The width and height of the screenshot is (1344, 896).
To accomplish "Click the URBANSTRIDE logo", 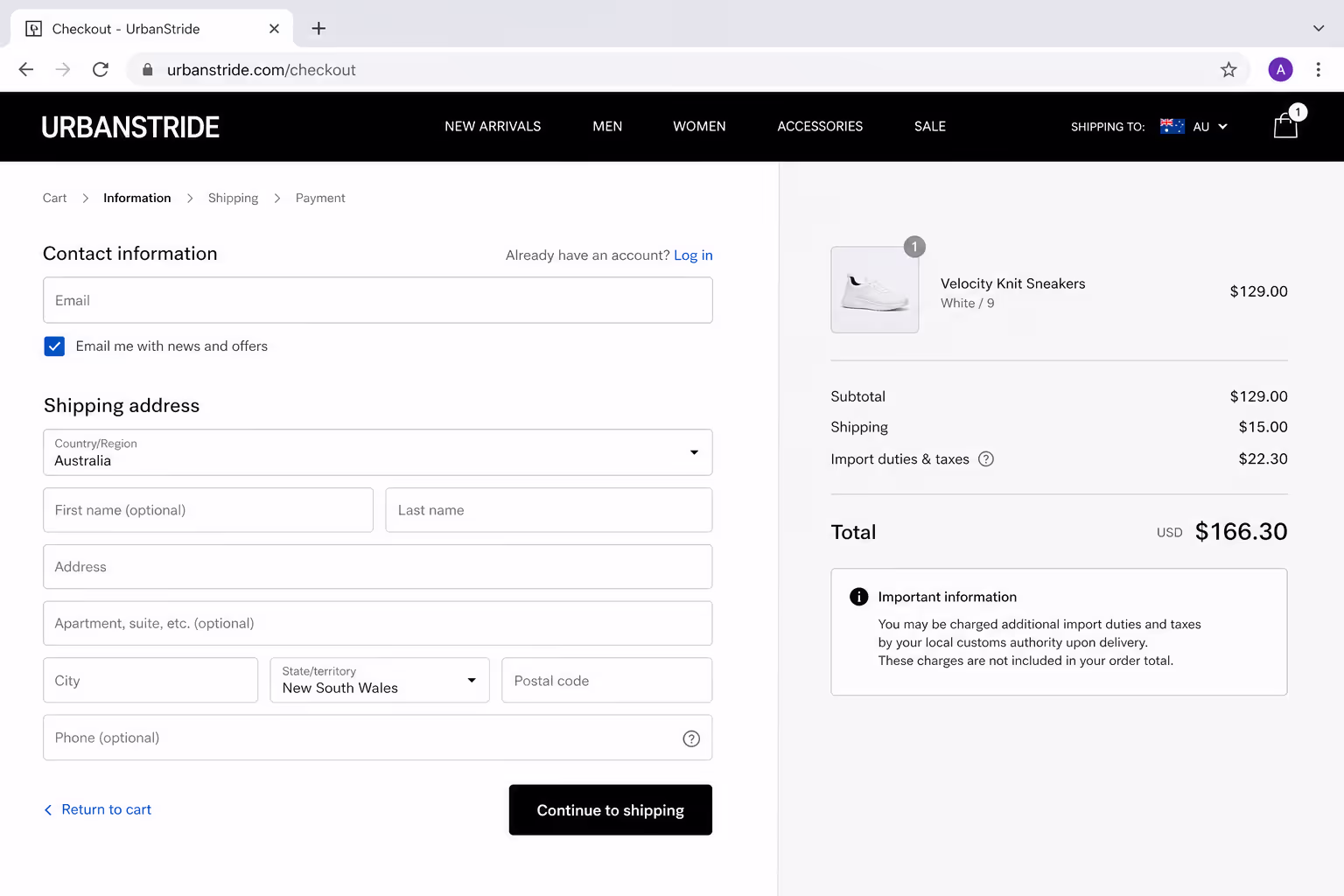I will click(130, 127).
